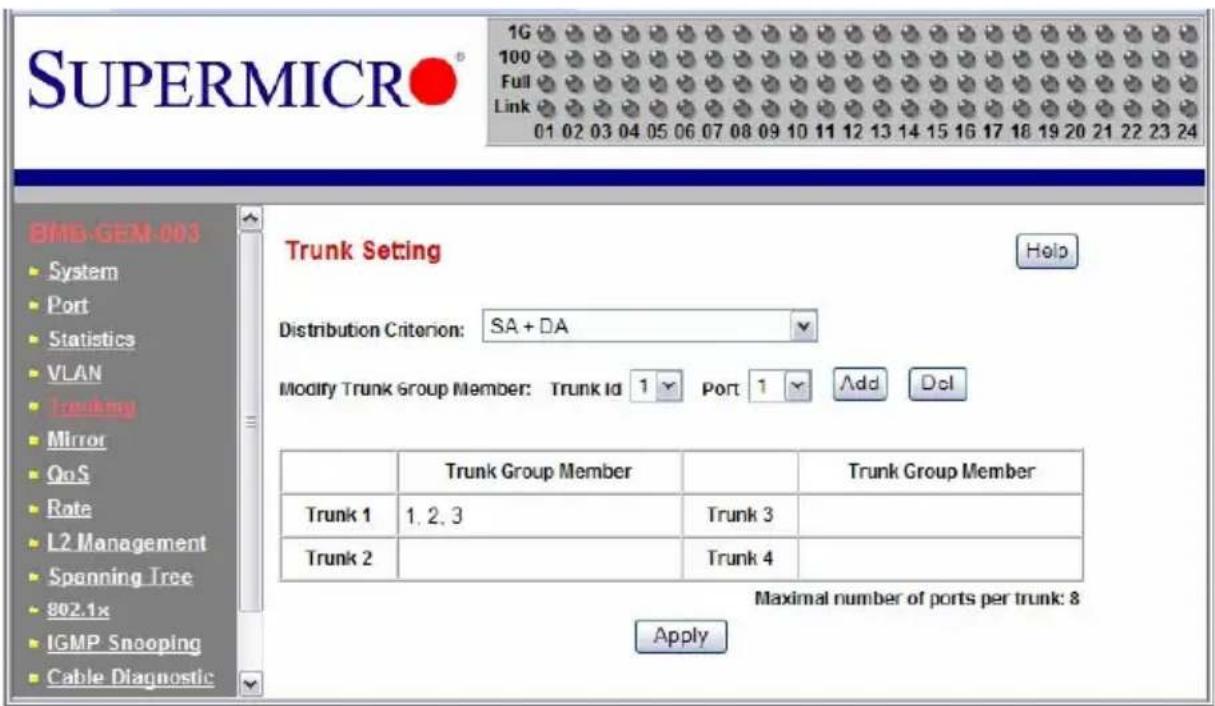Open the Rate settings link
The height and width of the screenshot is (706, 1215).
pyautogui.click(x=71, y=508)
